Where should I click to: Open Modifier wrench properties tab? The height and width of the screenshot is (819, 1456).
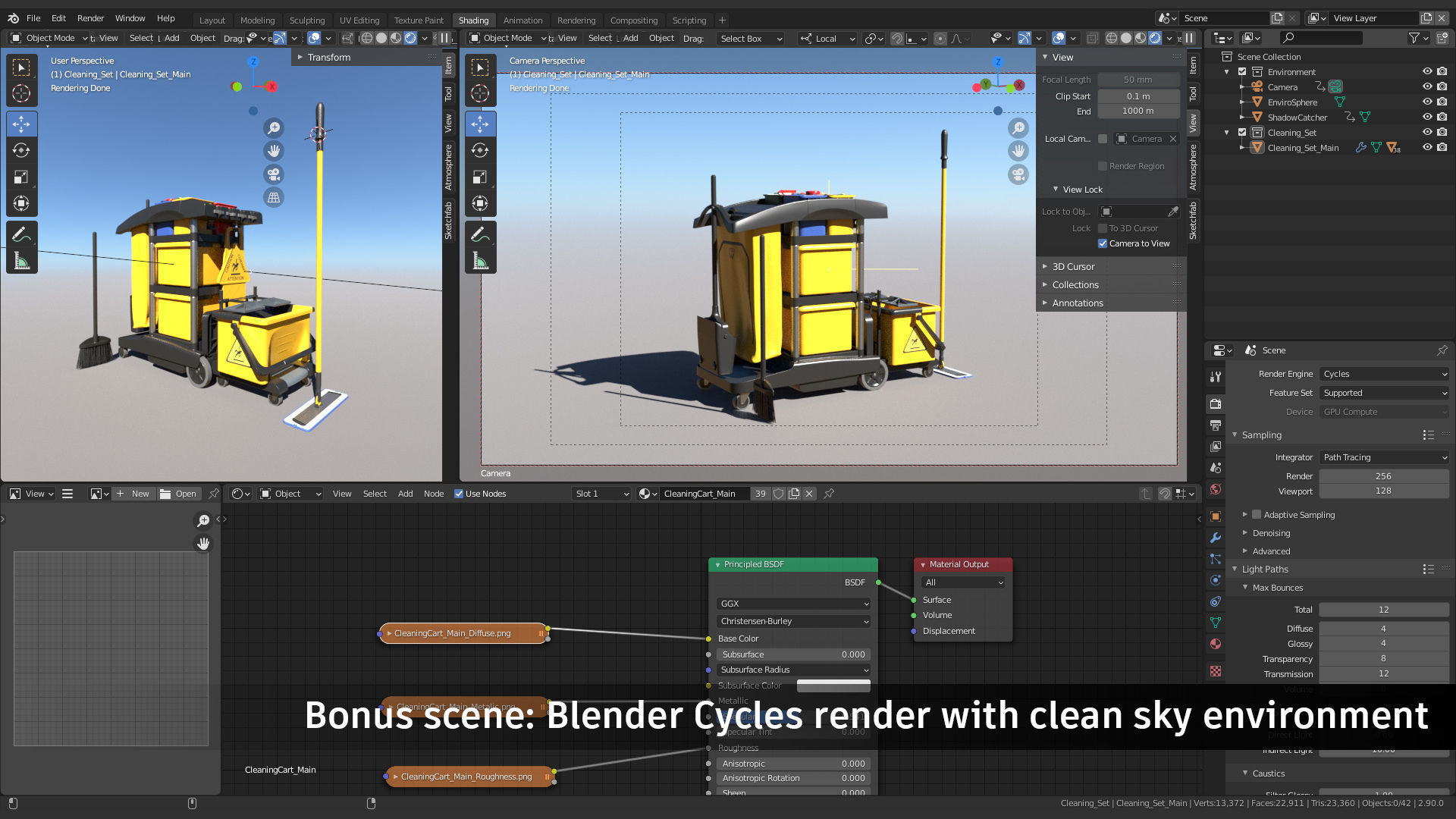click(1216, 537)
